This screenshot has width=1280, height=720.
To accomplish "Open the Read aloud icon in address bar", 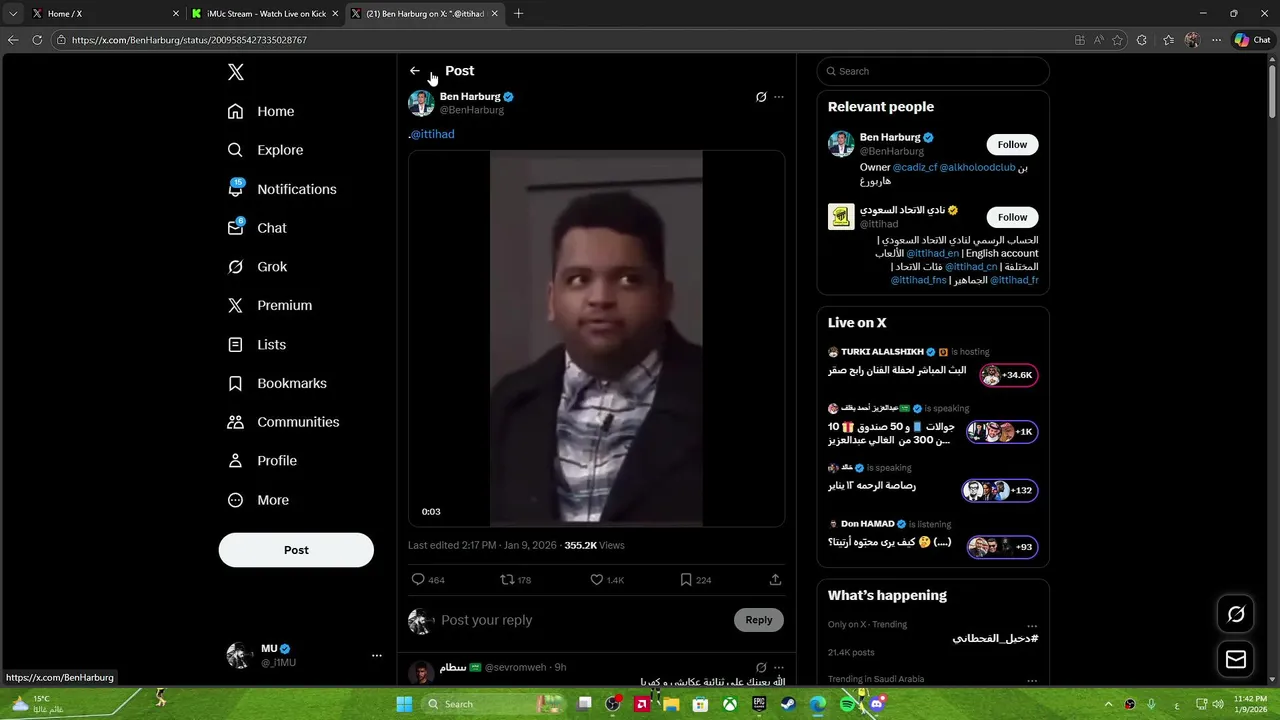I will click(1098, 40).
